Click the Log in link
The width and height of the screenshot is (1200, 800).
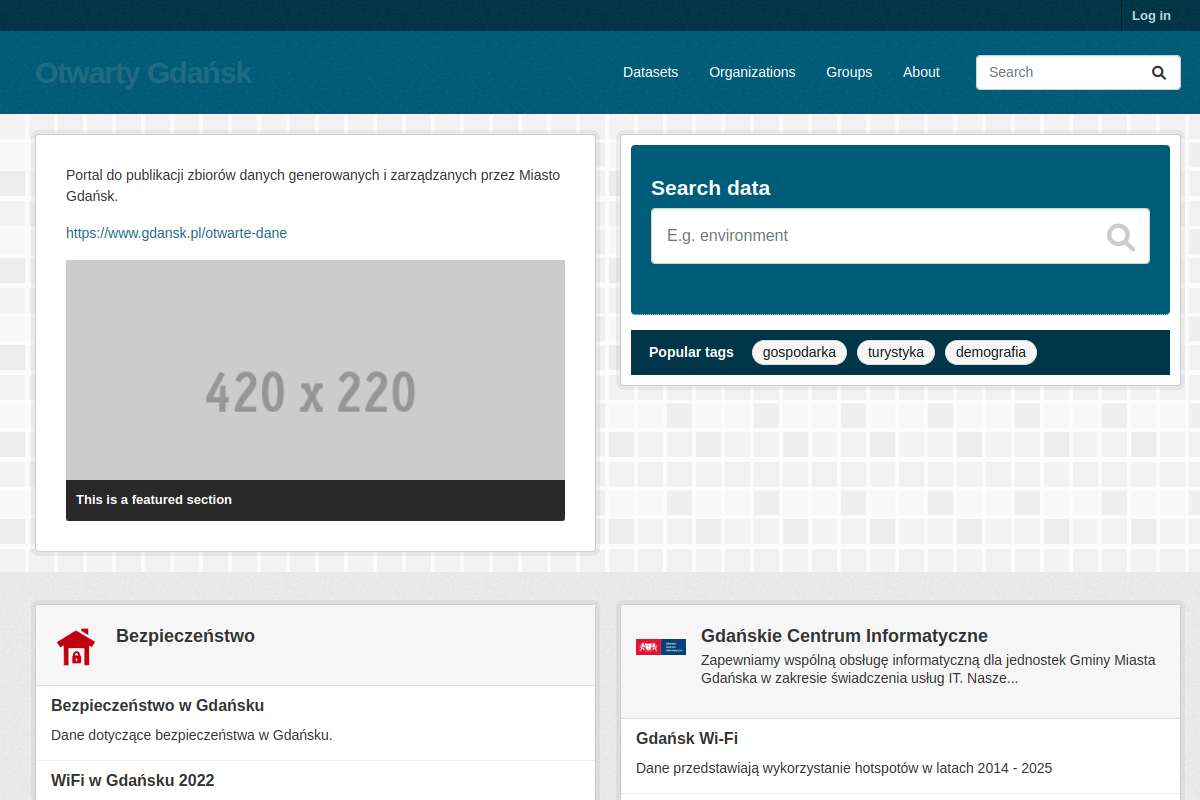coord(1151,15)
